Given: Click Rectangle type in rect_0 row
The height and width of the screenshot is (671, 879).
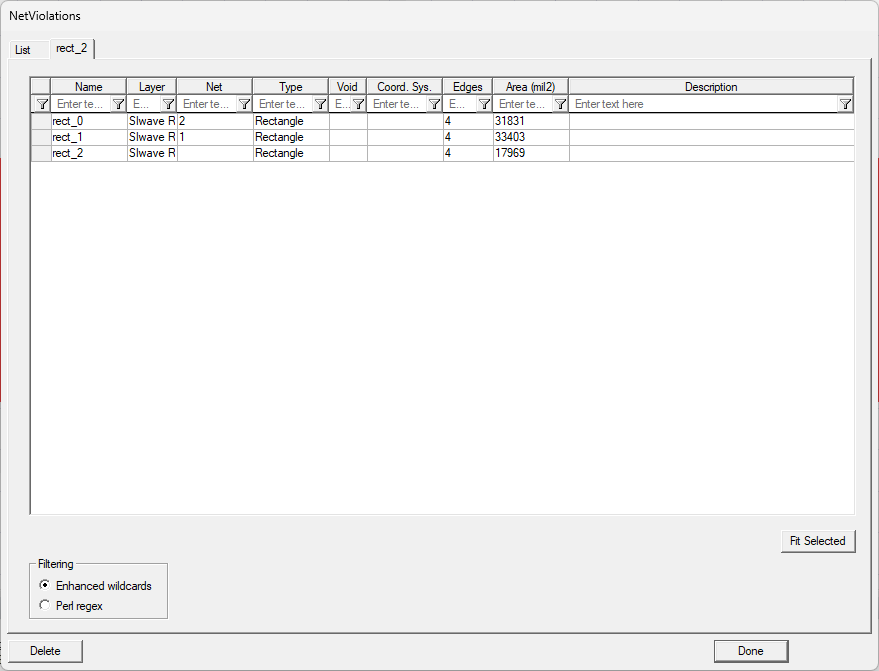Looking at the screenshot, I should tap(291, 121).
